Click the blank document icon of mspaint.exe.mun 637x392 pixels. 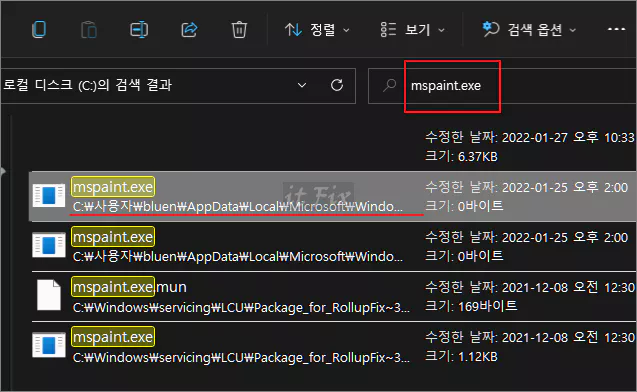[x=49, y=295]
